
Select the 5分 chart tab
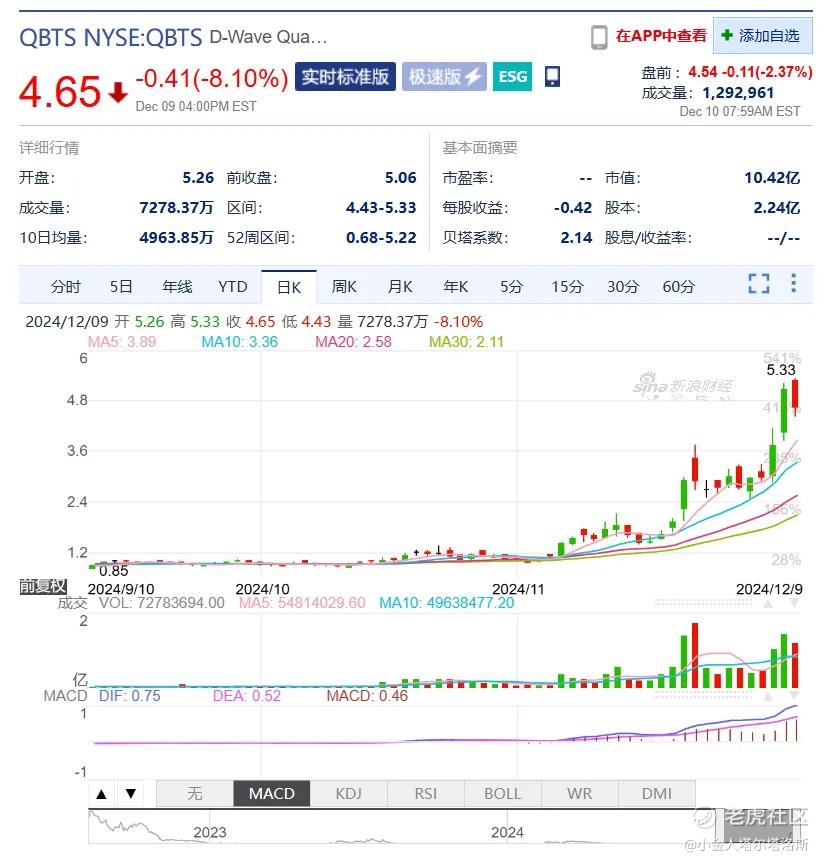click(x=511, y=287)
